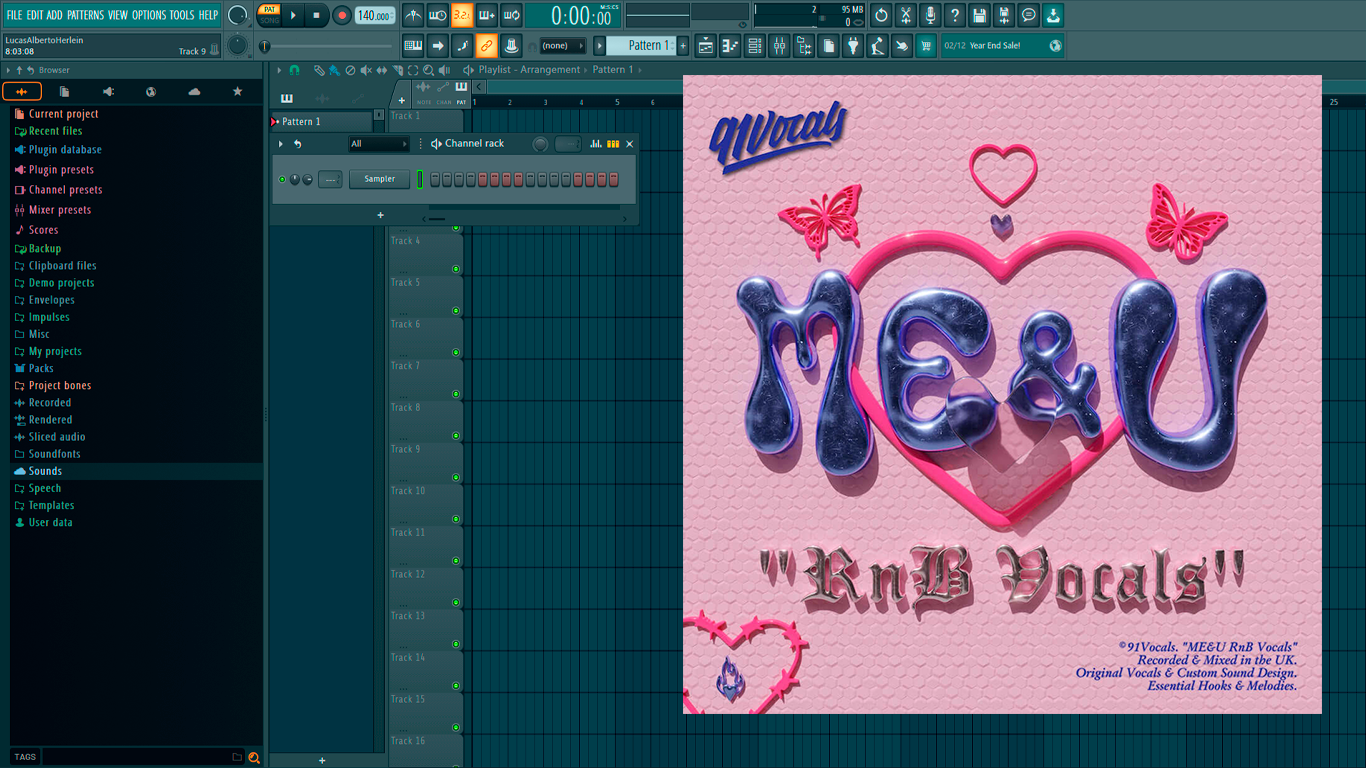This screenshot has width=1366, height=768.
Task: Toggle the highlighted link/multilink controllers button
Action: tap(487, 45)
